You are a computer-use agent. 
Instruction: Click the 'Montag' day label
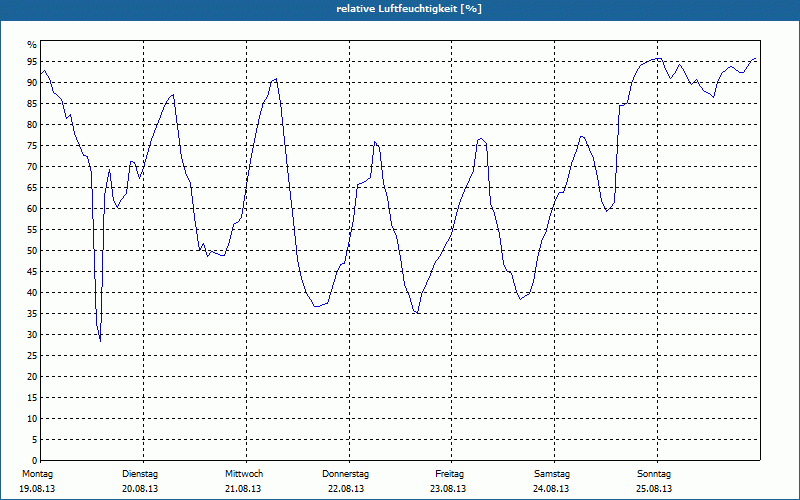[x=37, y=474]
